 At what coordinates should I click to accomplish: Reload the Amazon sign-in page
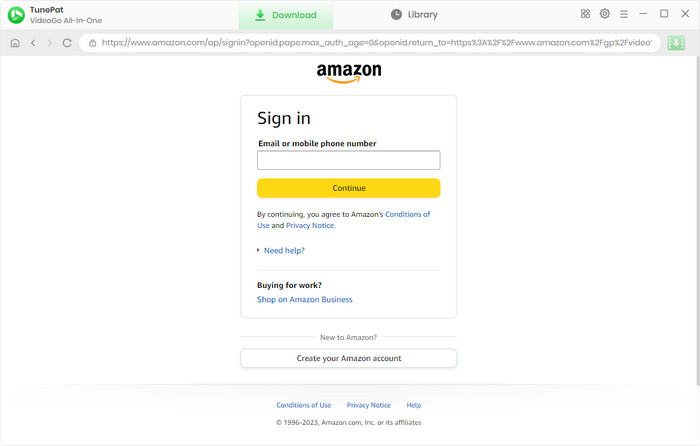pos(67,43)
